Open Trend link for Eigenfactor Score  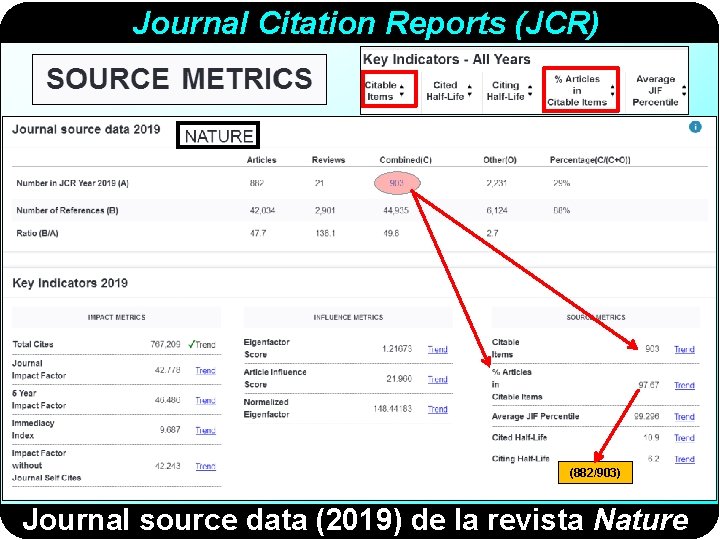(x=438, y=349)
